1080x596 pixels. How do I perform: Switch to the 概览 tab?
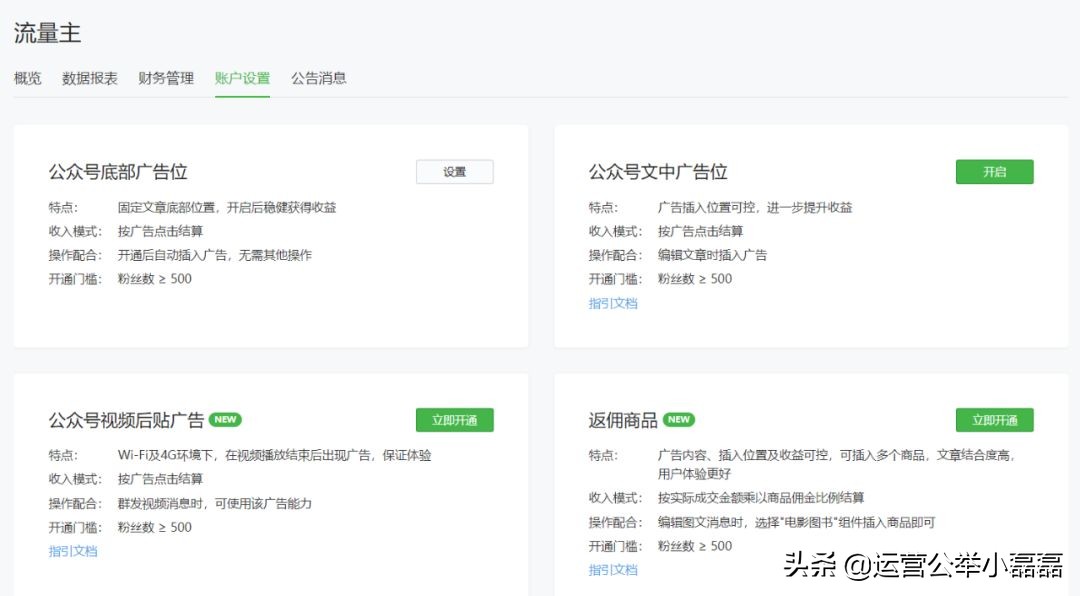[27, 78]
